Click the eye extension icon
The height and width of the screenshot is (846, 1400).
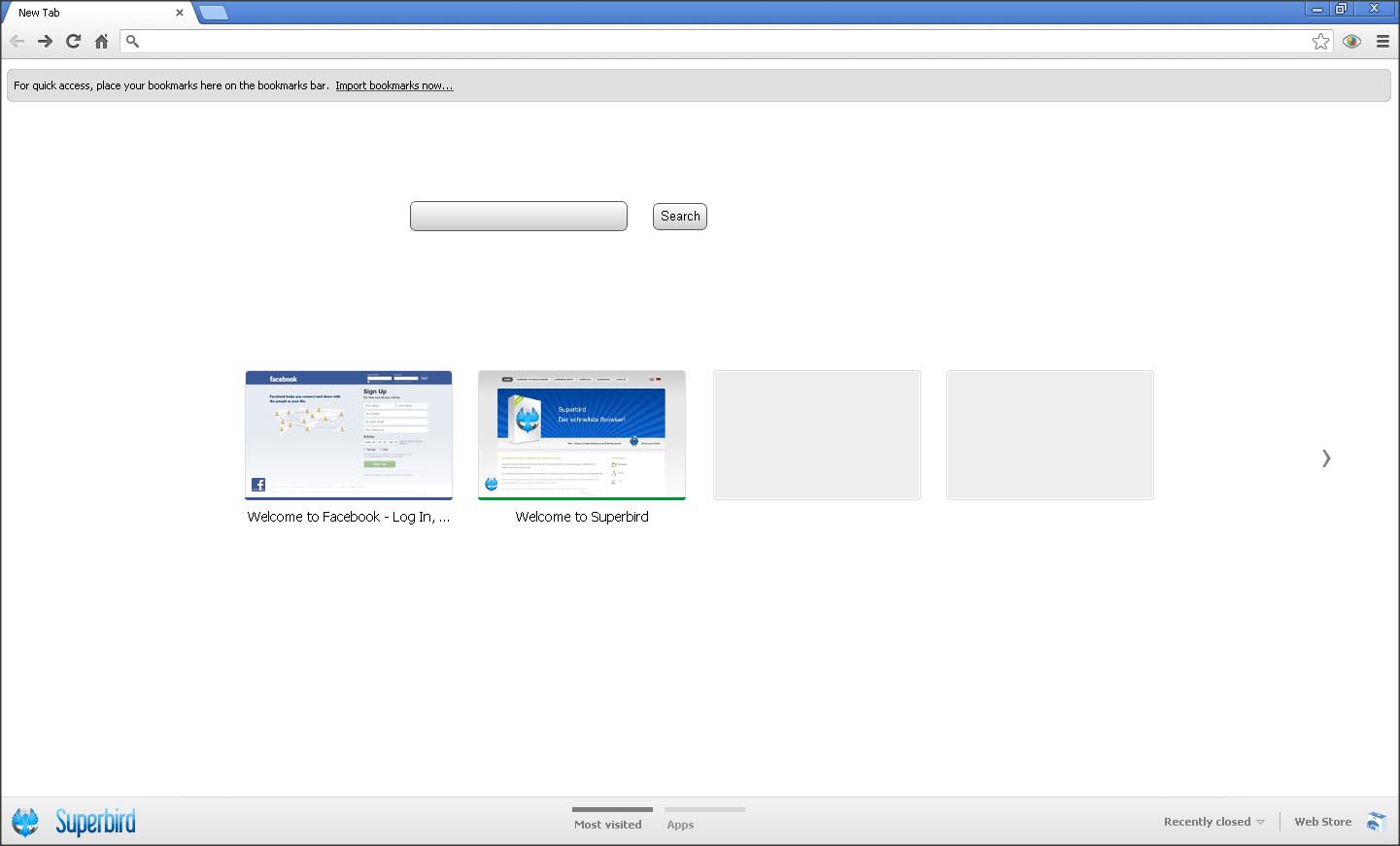click(1351, 41)
